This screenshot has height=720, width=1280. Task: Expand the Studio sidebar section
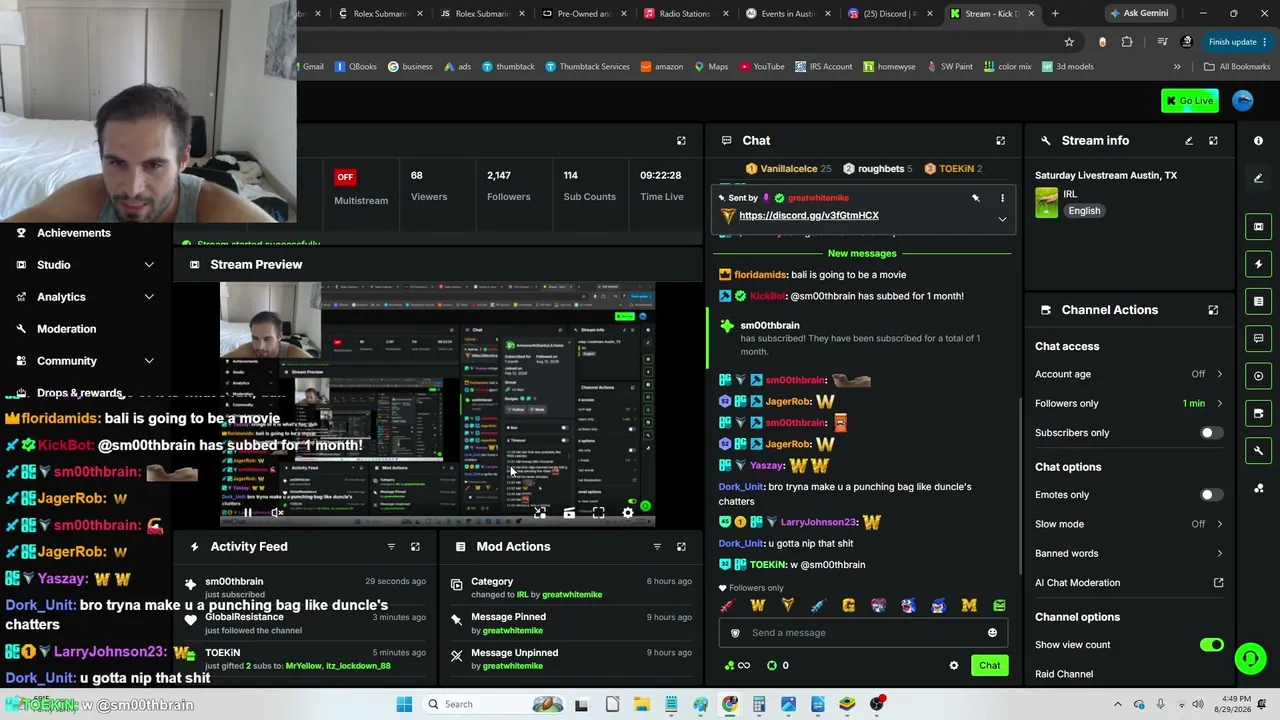click(149, 265)
